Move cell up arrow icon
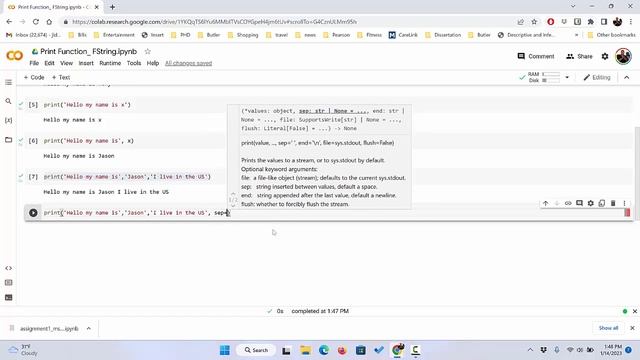Image resolution: width=640 pixels, height=360 pixels. [x=546, y=203]
